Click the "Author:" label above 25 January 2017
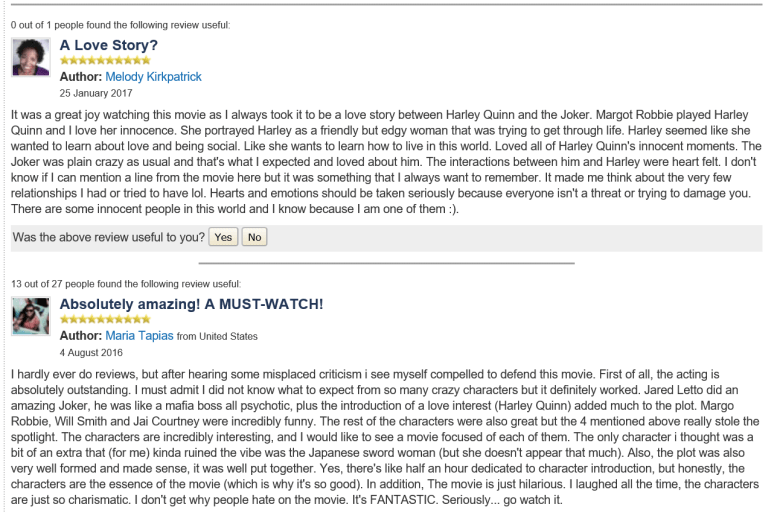780x513 pixels. (x=80, y=77)
